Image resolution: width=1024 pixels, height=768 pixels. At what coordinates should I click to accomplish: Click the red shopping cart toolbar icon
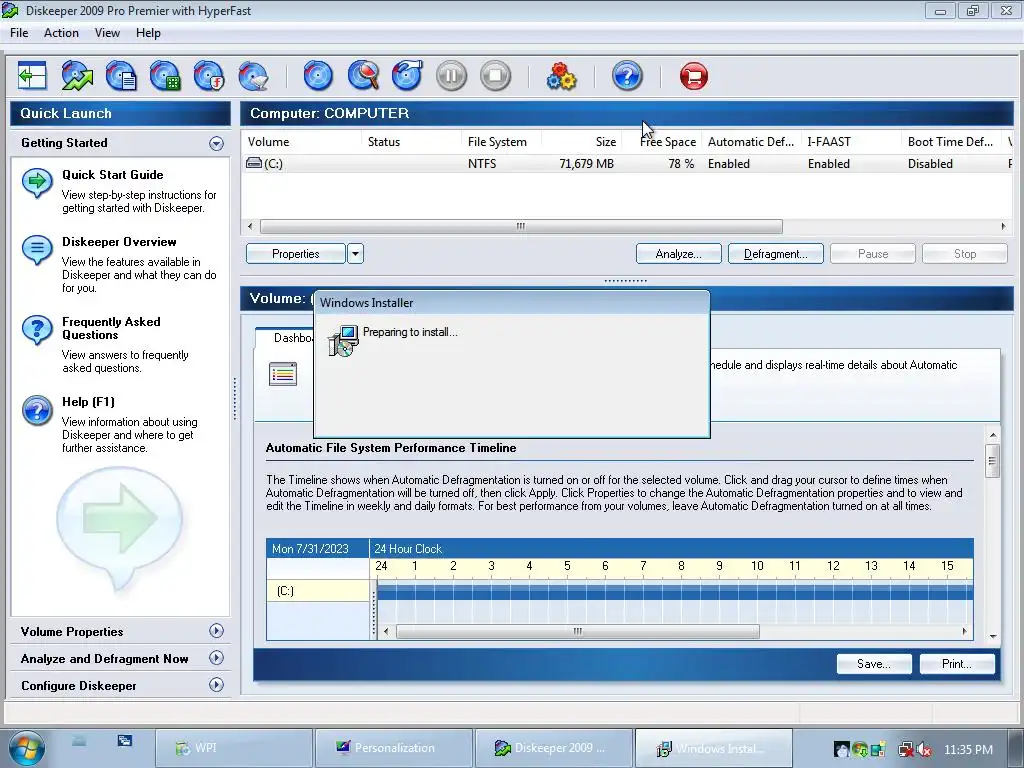(x=694, y=76)
